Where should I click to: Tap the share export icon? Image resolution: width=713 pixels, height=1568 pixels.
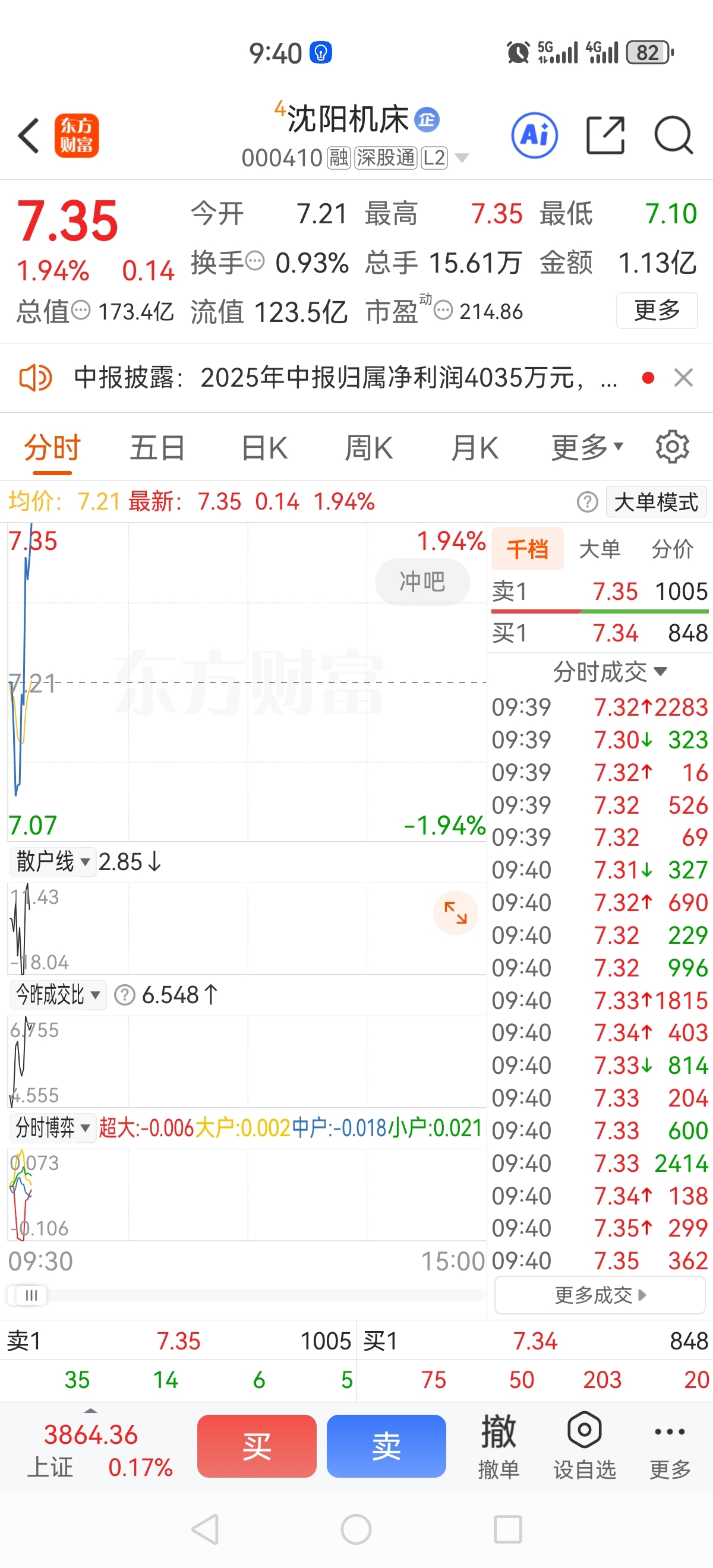[x=605, y=135]
